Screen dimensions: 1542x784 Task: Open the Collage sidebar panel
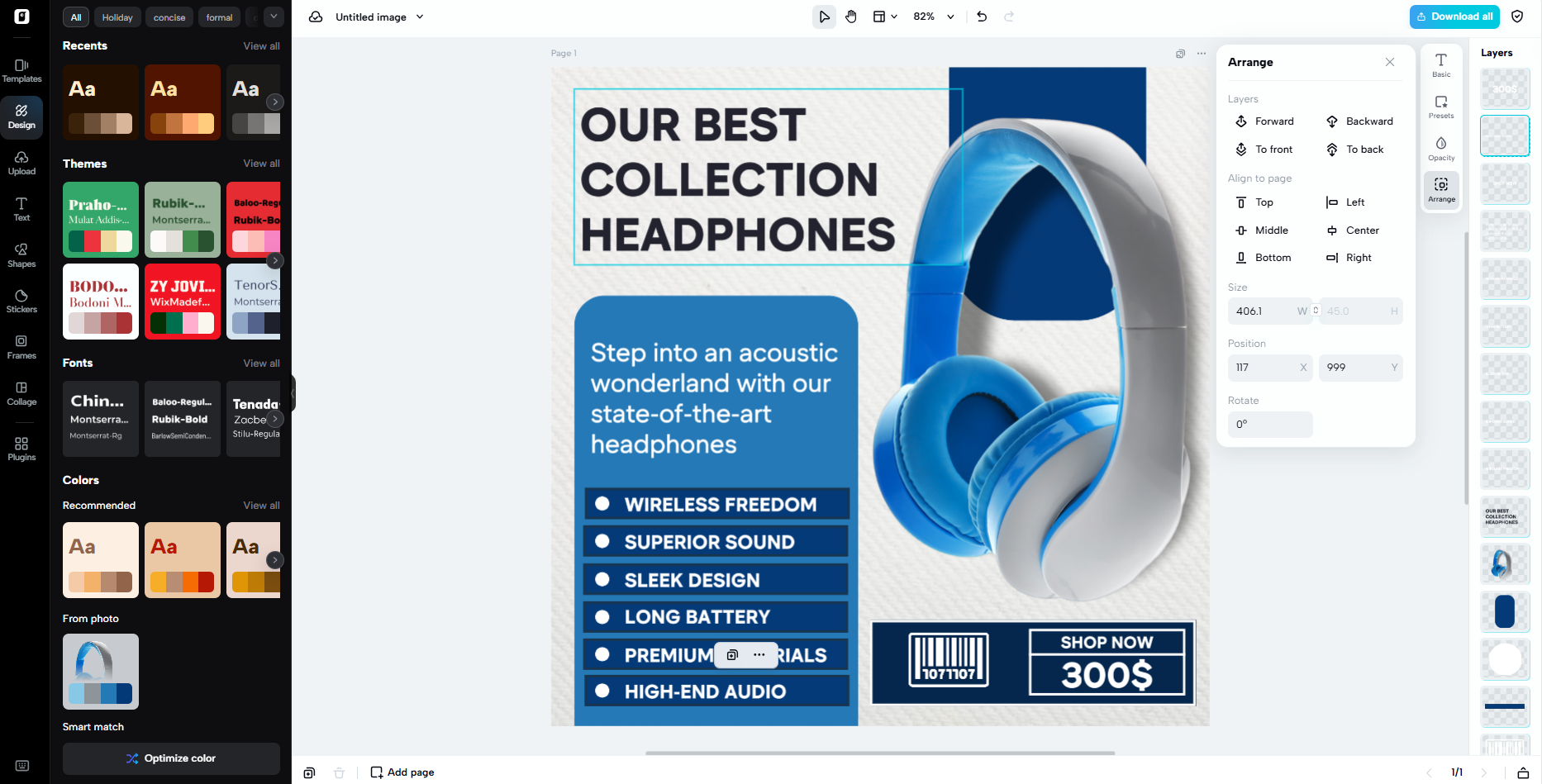tap(21, 393)
